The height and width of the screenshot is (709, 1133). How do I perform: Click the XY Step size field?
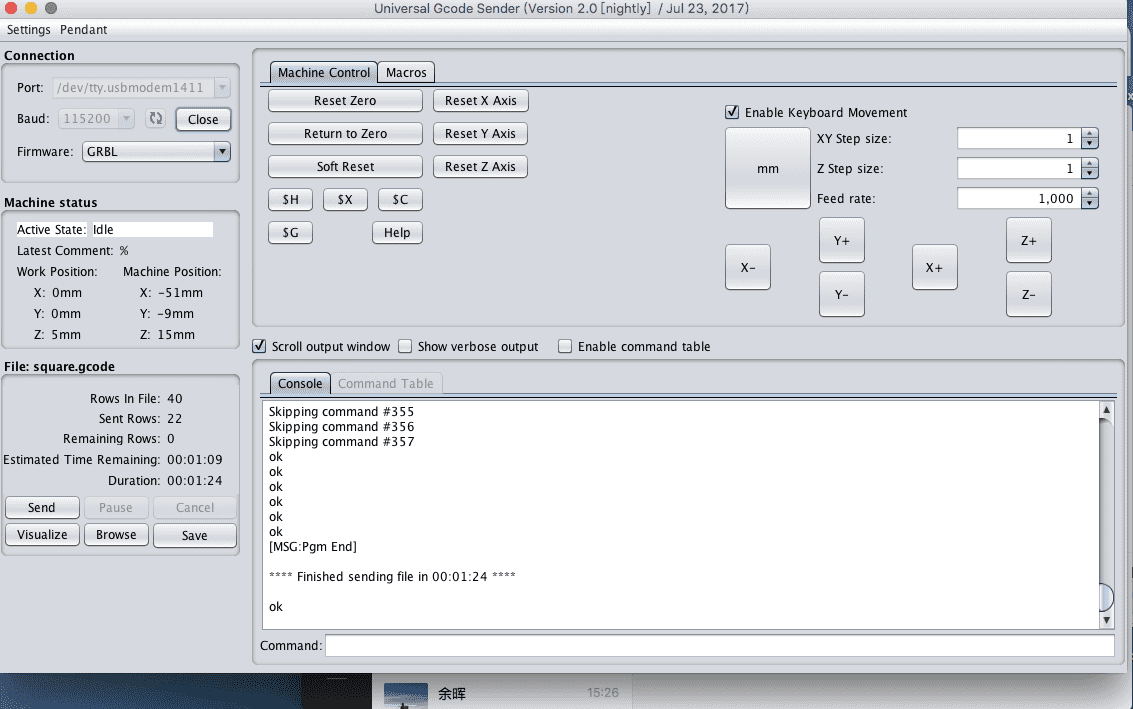[1019, 138]
